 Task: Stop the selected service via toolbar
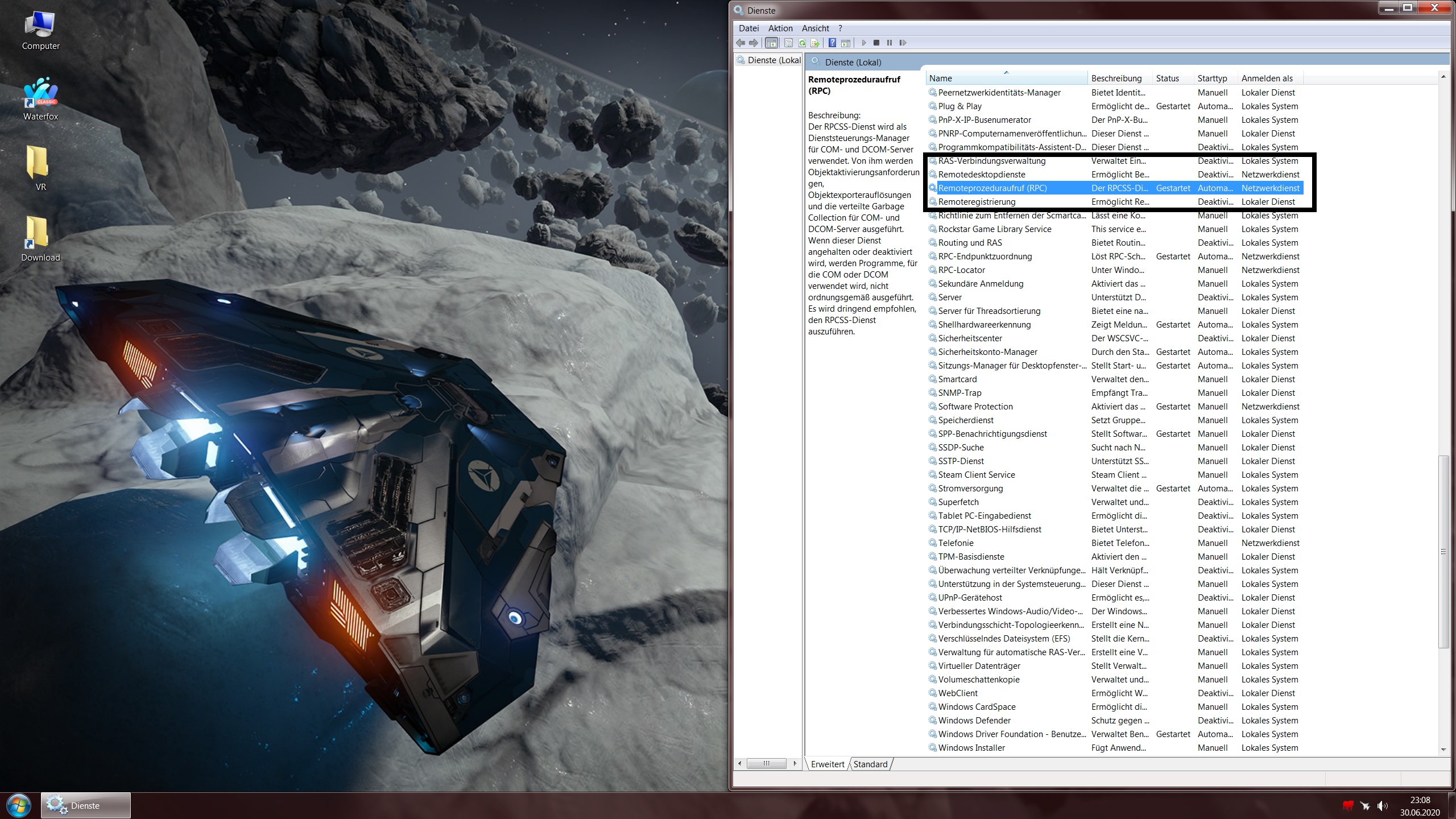point(876,43)
